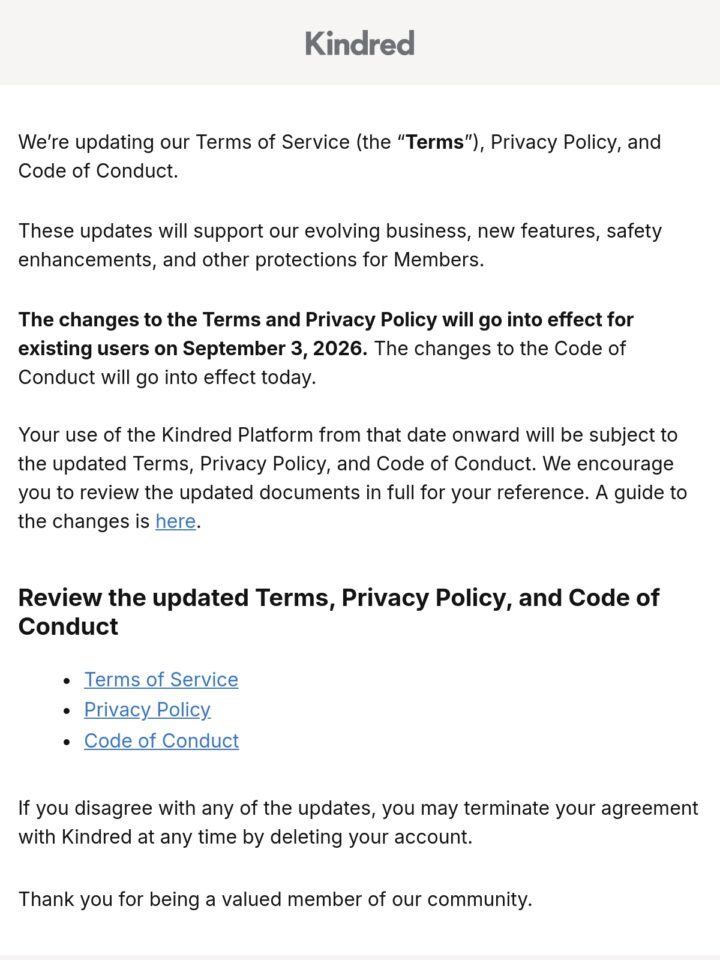Click the "Thank you for being a valued member" line
This screenshot has width=720, height=960.
coord(276,899)
